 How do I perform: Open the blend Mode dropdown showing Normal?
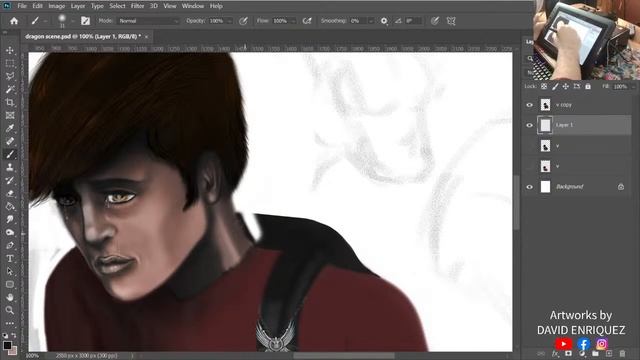[149, 21]
